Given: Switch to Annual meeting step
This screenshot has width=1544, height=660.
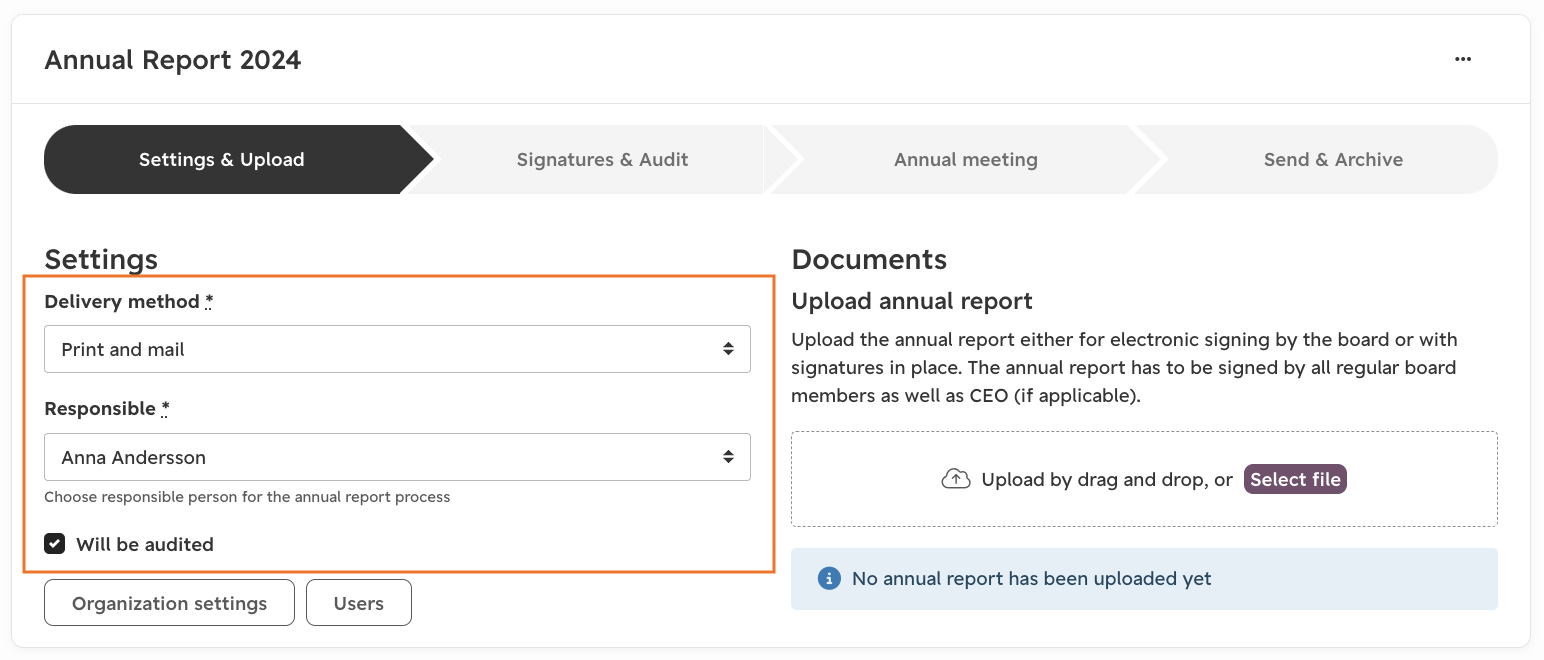Looking at the screenshot, I should click(x=965, y=159).
